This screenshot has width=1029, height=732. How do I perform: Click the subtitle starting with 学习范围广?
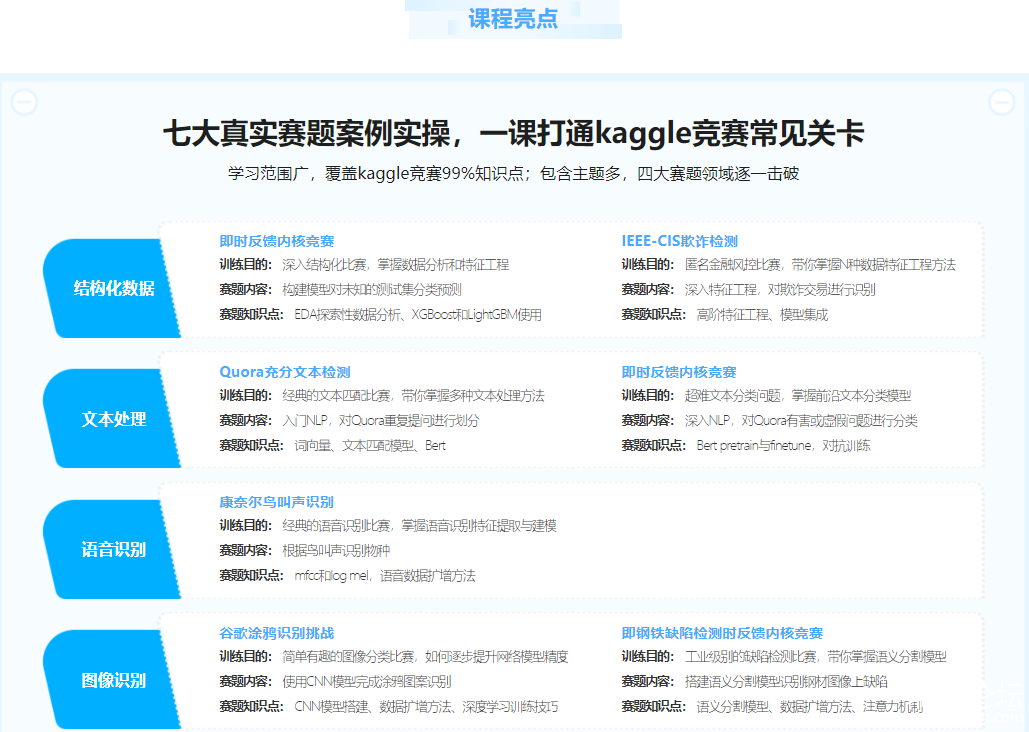(x=513, y=174)
